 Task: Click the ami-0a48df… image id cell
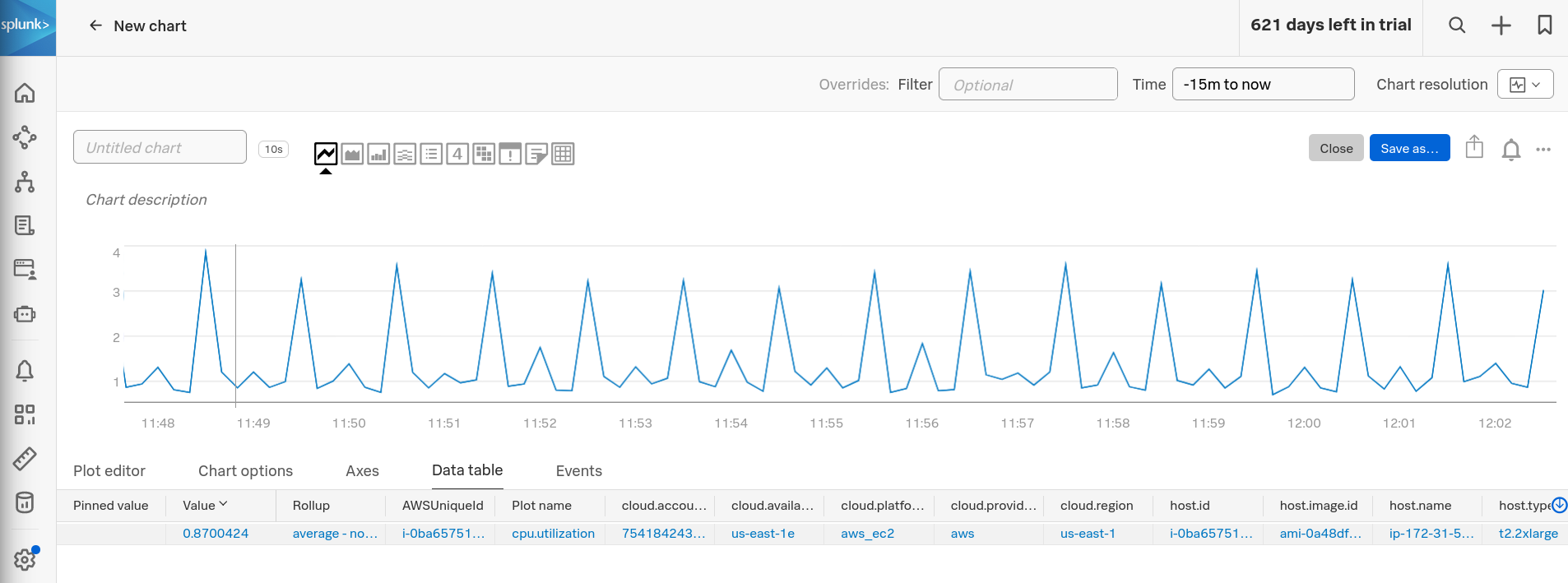click(x=1320, y=533)
